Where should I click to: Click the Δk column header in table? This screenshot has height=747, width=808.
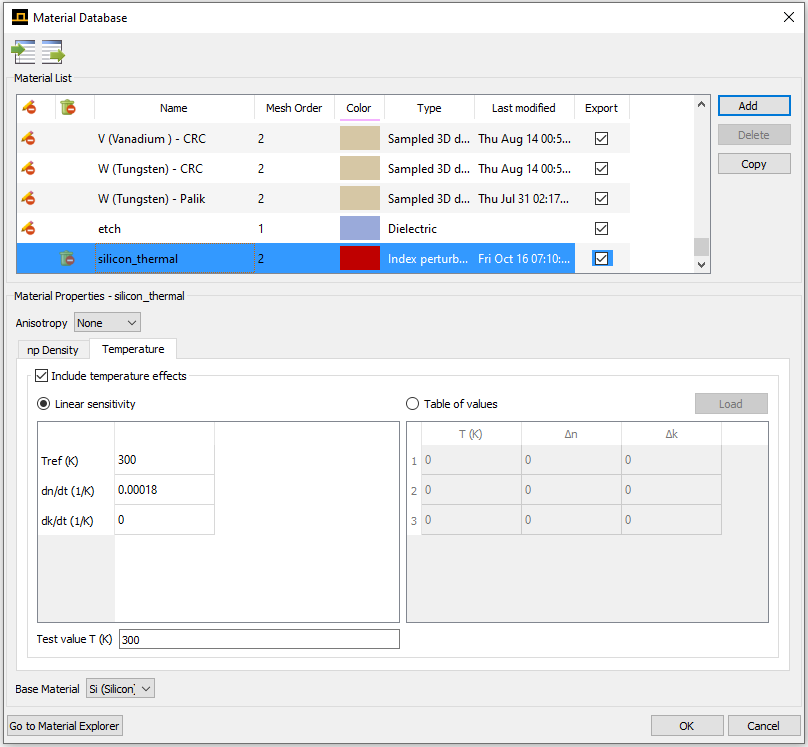(x=671, y=434)
